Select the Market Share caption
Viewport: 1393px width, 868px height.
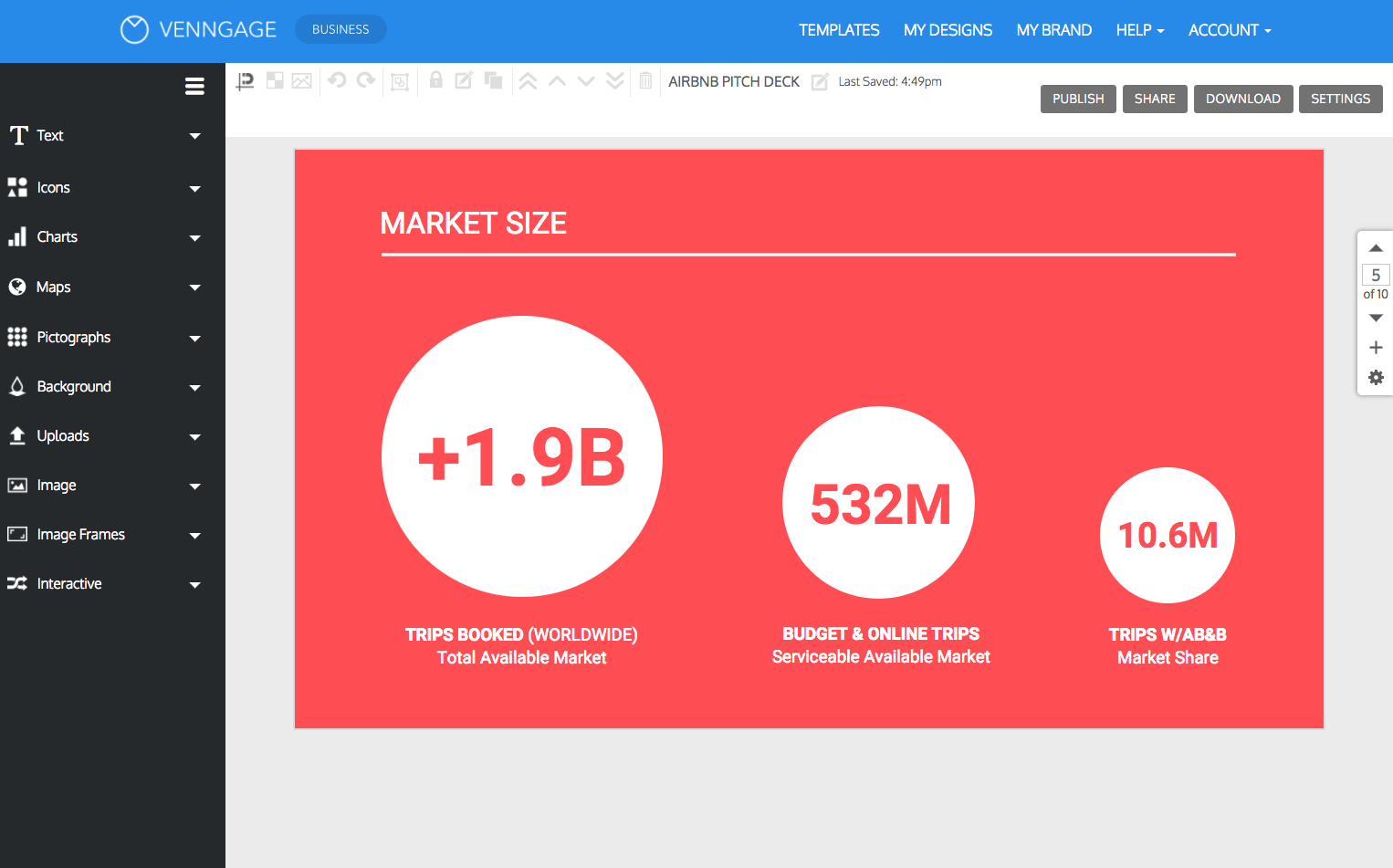(x=1168, y=657)
